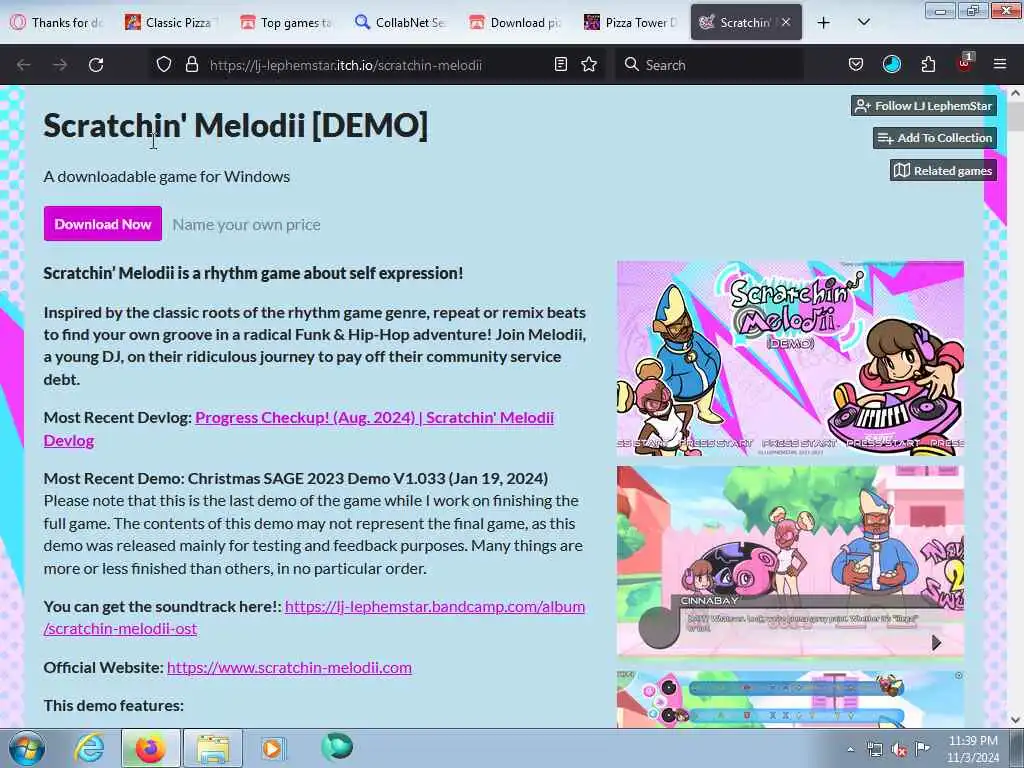Switch to the Classic Pizza tab
This screenshot has width=1024, height=768.
coord(171,23)
